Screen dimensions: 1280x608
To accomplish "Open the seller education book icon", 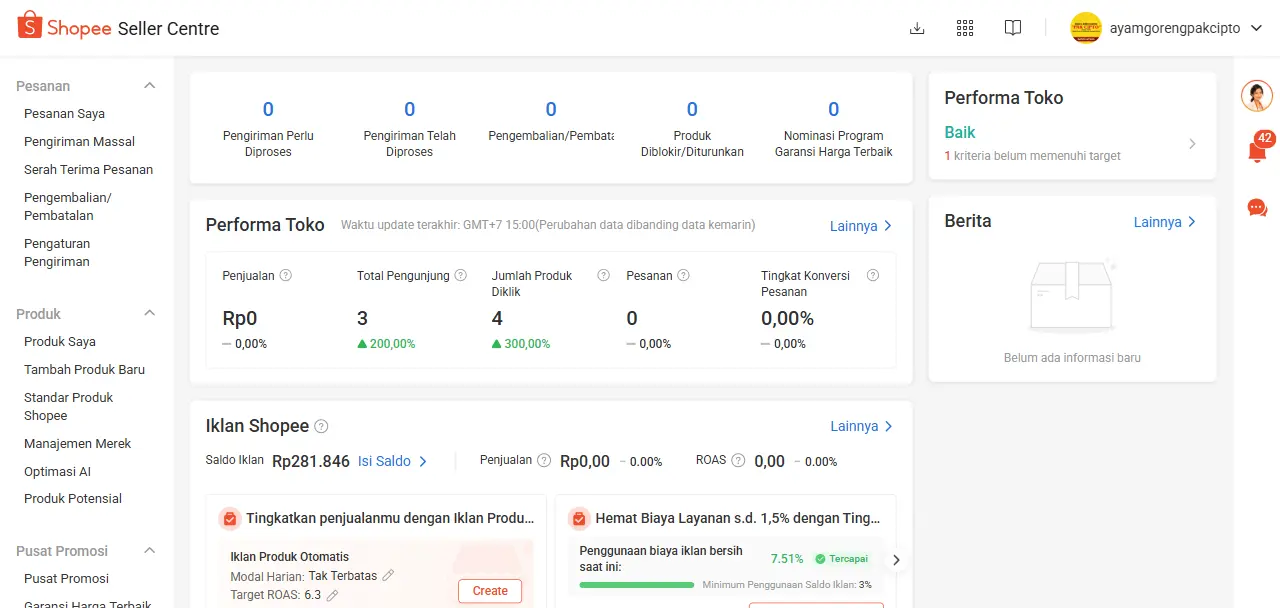I will (x=1013, y=28).
